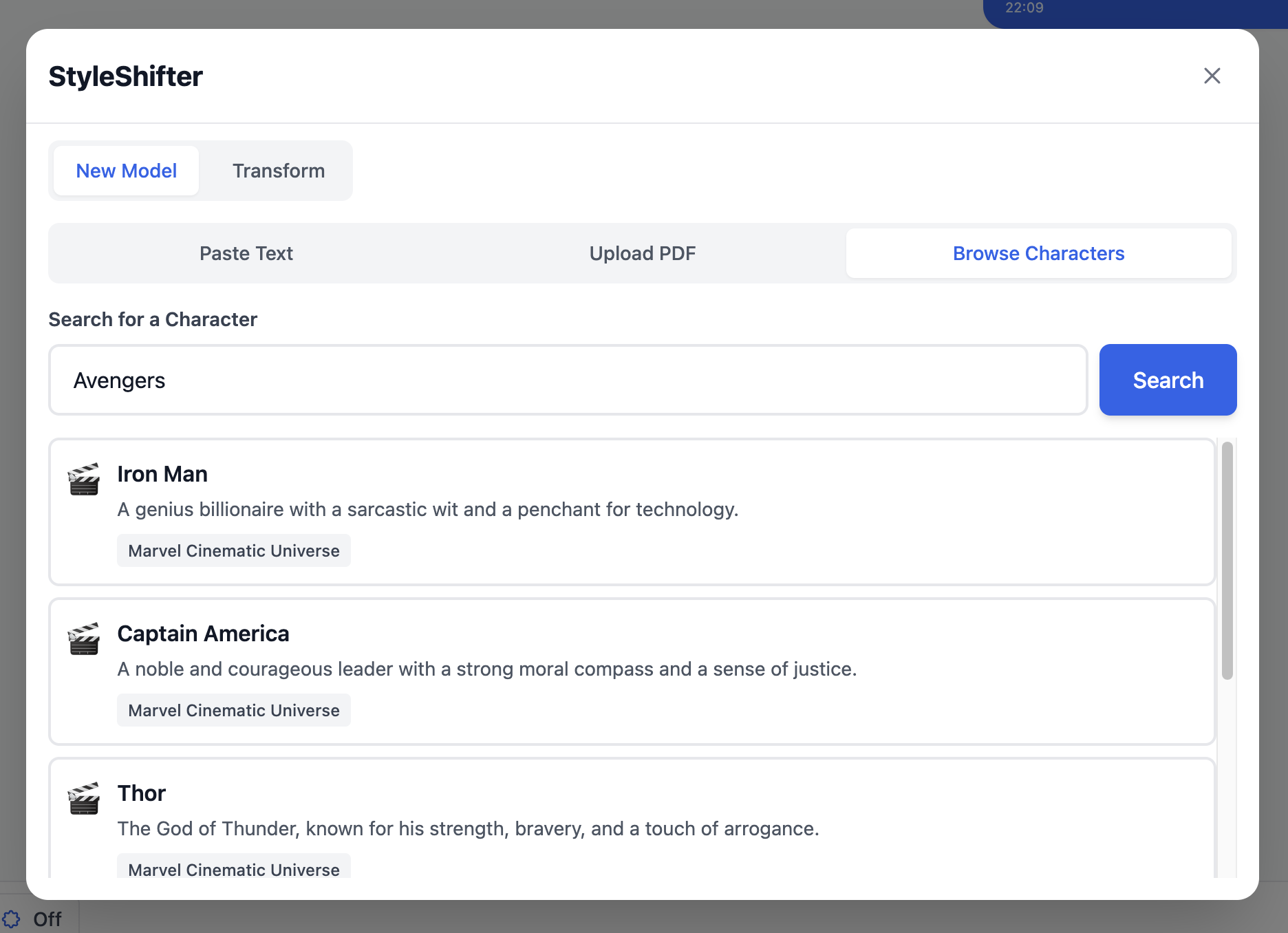Click the Search for a Character label

point(153,319)
